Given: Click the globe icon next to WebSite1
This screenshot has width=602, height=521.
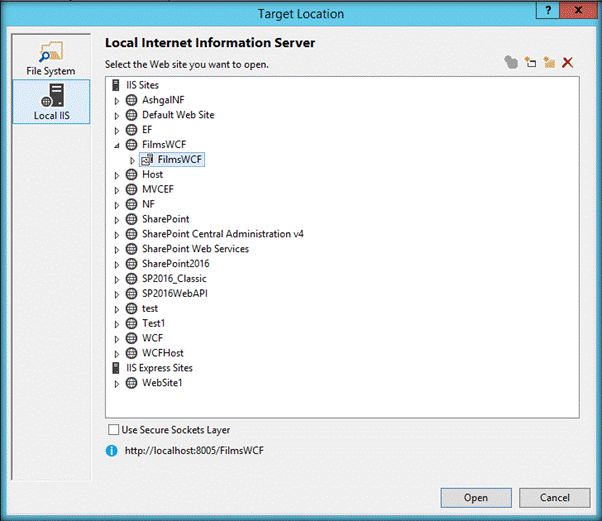Looking at the screenshot, I should 131,383.
